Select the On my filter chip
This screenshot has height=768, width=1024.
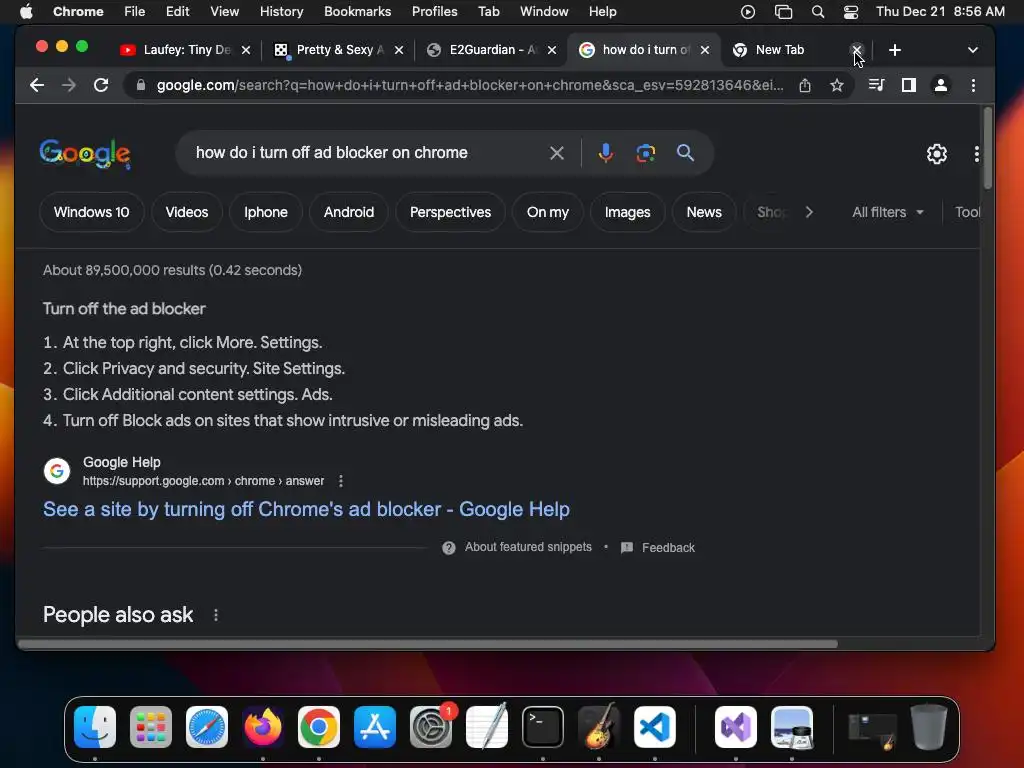[x=547, y=212]
